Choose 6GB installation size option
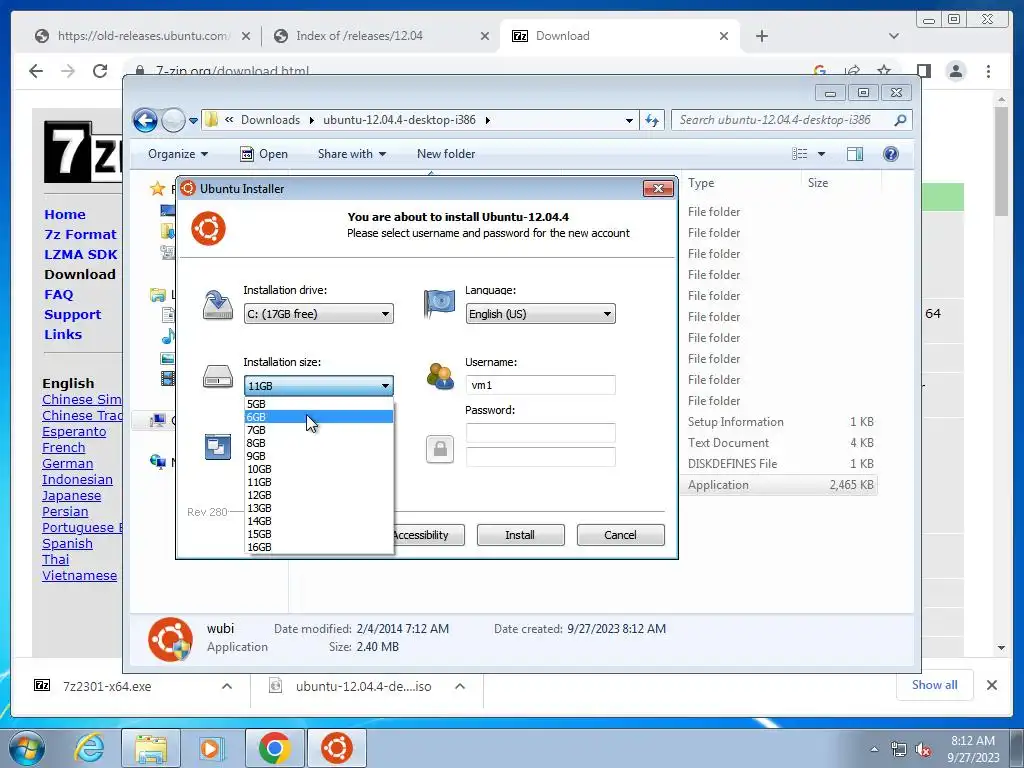 pos(319,417)
